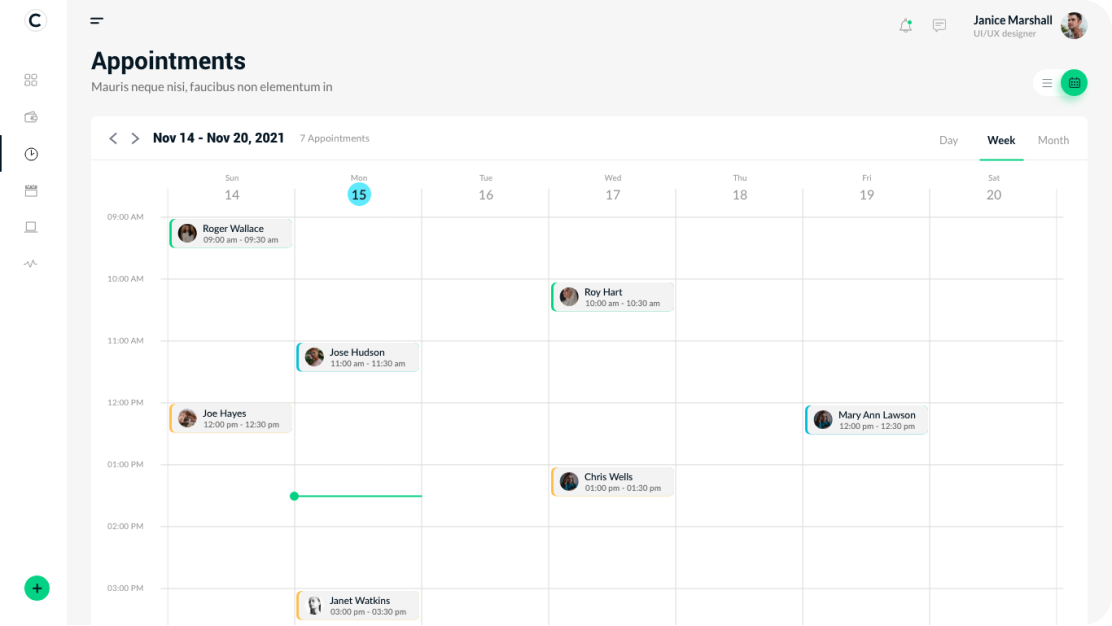Open notifications bell icon
Screen dimensions: 1112x626
[x=905, y=26]
